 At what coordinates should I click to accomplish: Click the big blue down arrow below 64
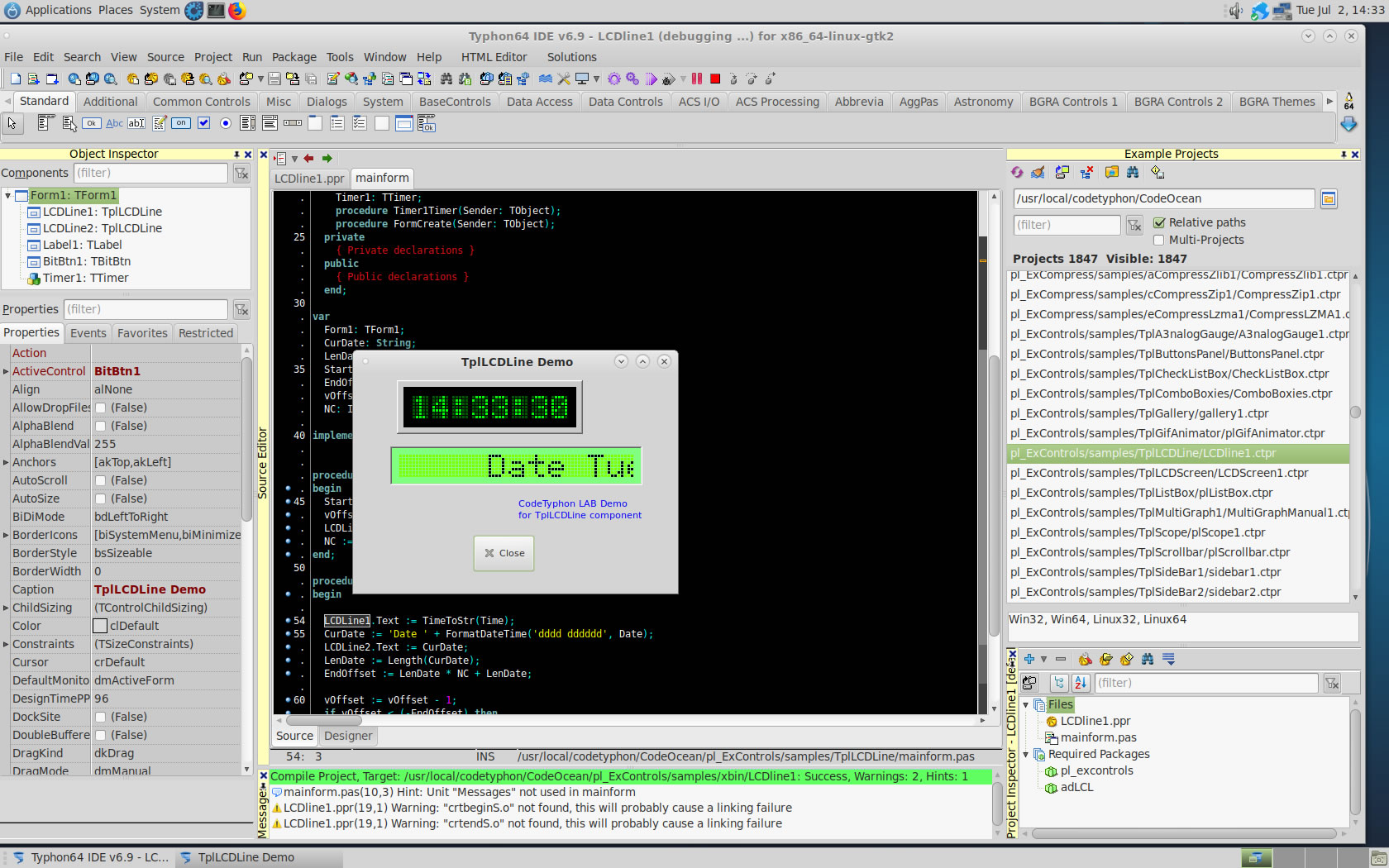tap(1348, 124)
